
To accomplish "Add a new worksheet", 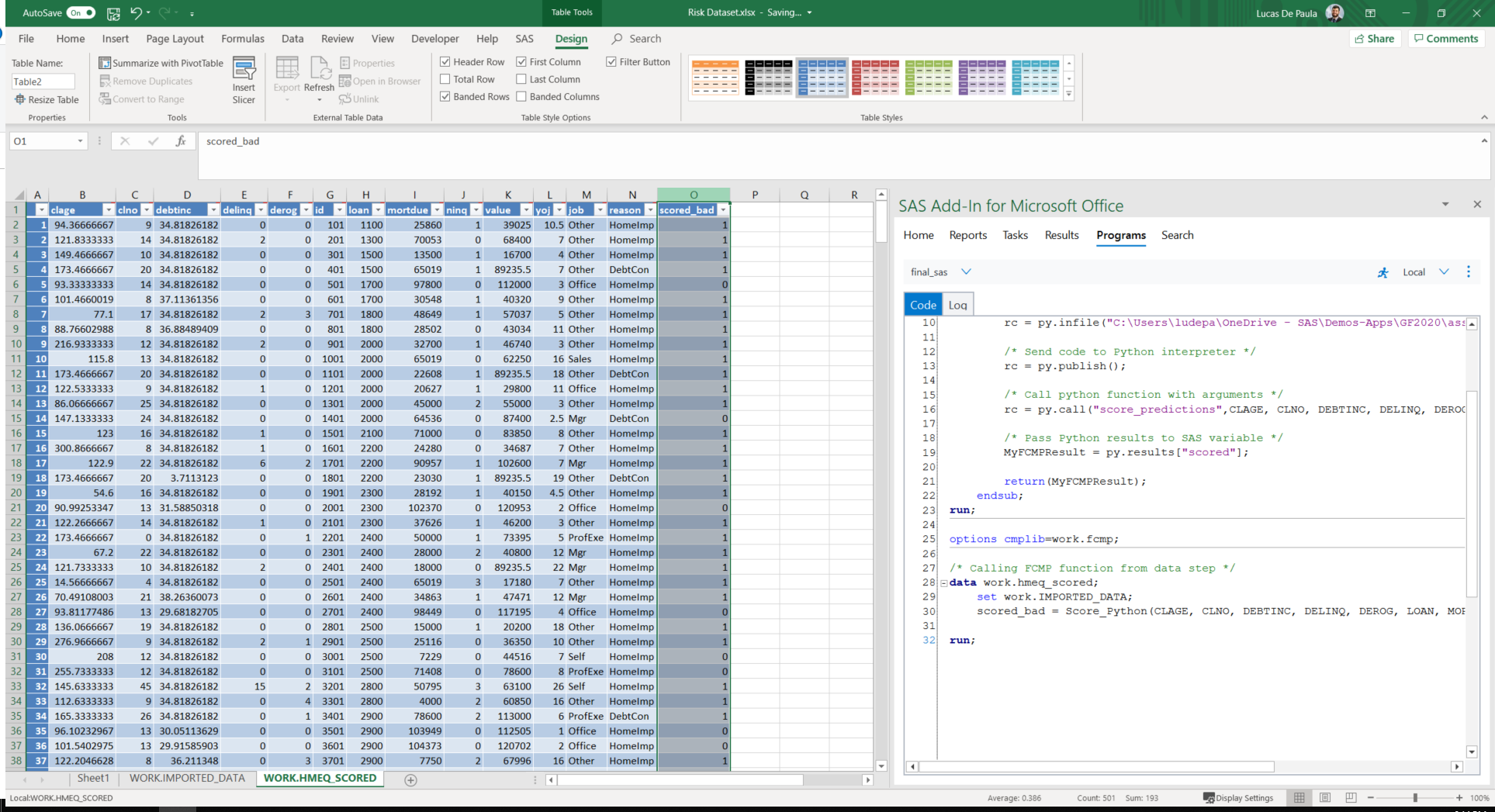I will coord(411,780).
